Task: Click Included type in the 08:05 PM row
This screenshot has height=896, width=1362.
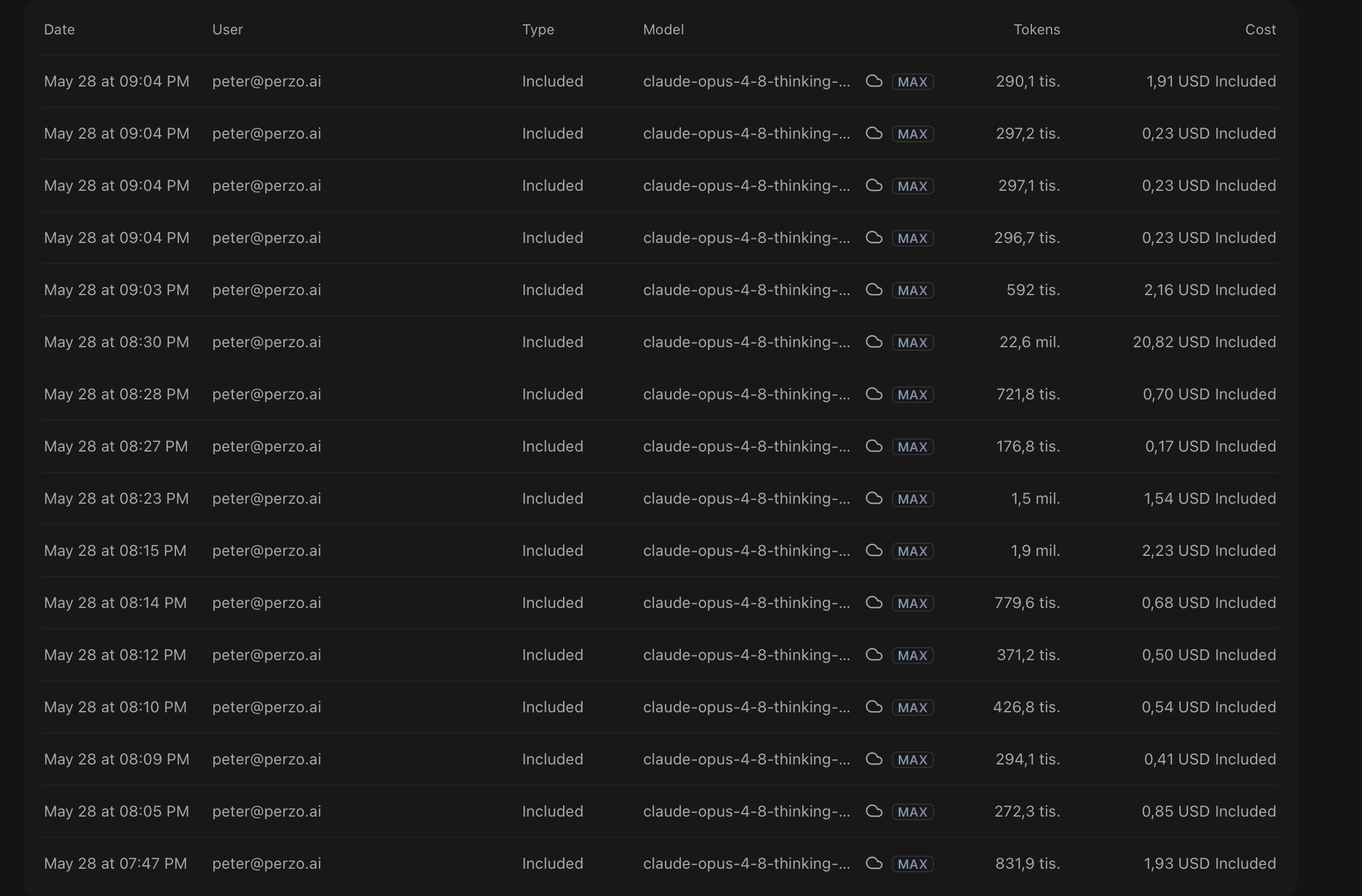Action: point(552,811)
